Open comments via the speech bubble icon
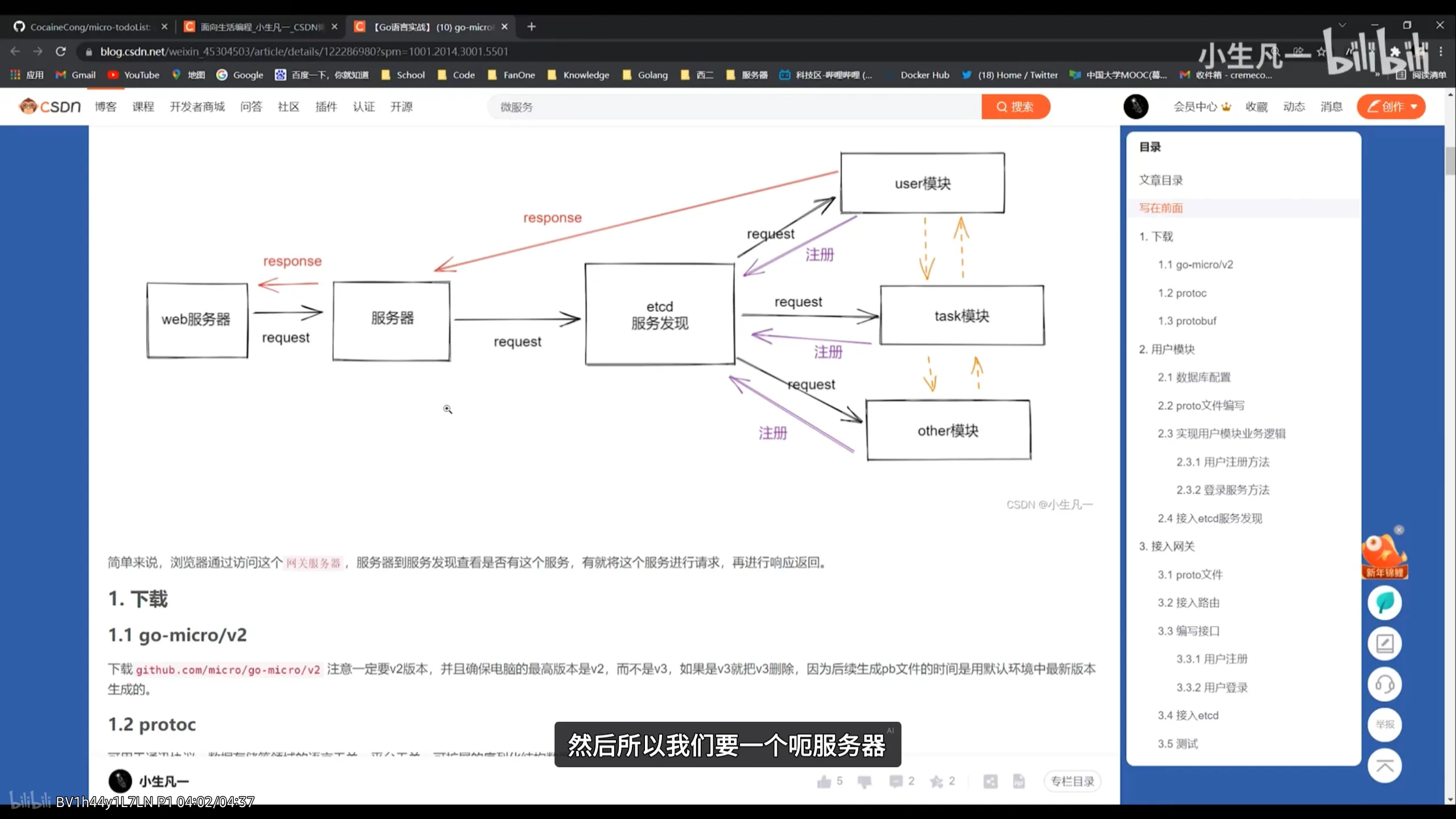 896,781
